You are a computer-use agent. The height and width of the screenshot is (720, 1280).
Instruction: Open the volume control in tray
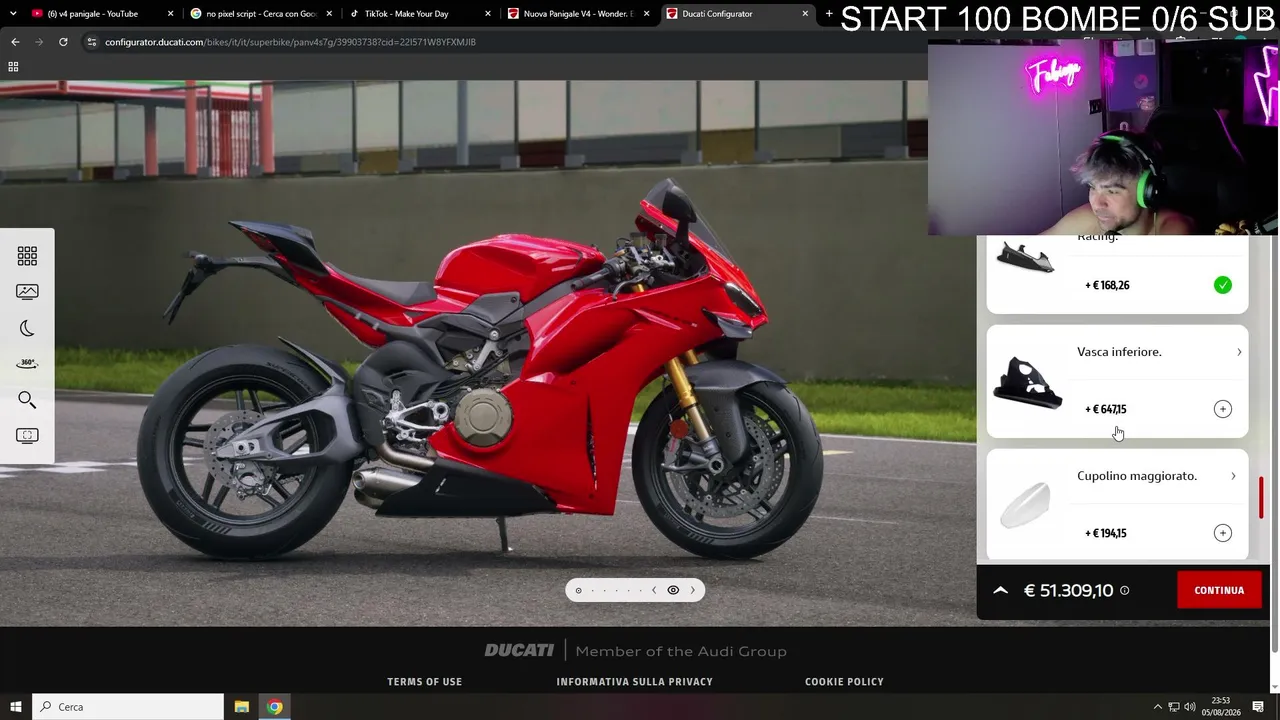tap(1192, 707)
